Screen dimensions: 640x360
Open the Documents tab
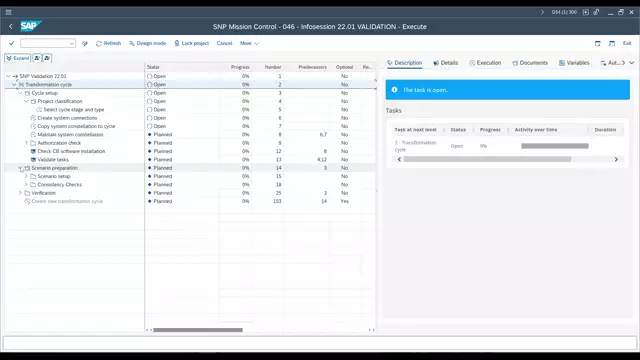[530, 63]
